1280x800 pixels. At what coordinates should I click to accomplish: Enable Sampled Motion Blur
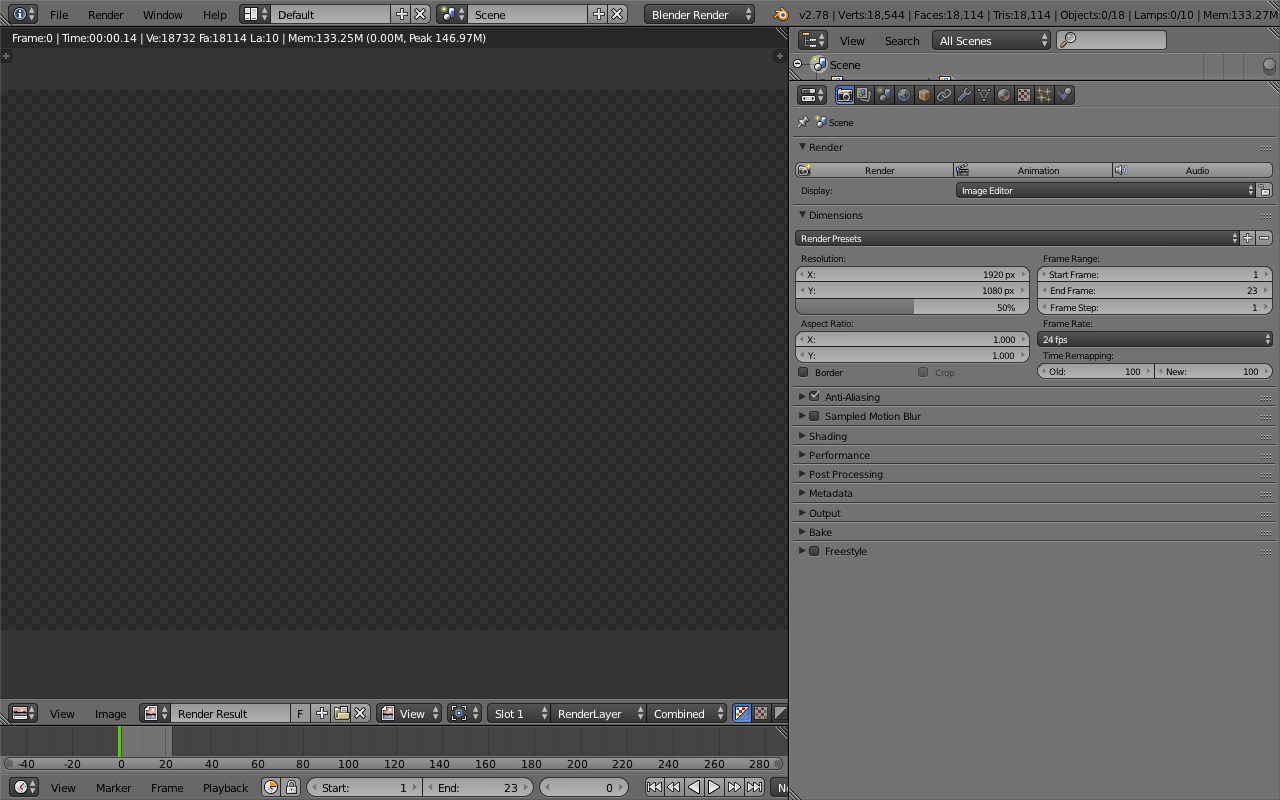[x=814, y=416]
